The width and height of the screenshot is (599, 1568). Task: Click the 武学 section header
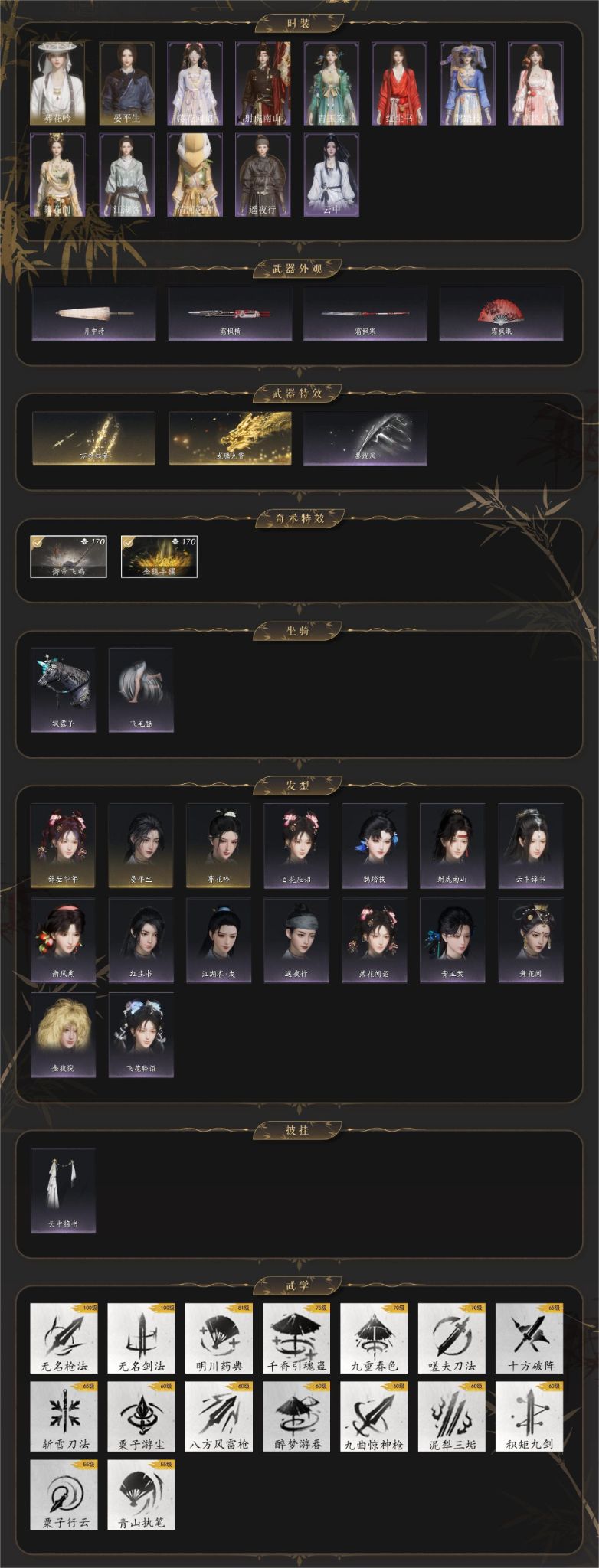pos(299,1285)
